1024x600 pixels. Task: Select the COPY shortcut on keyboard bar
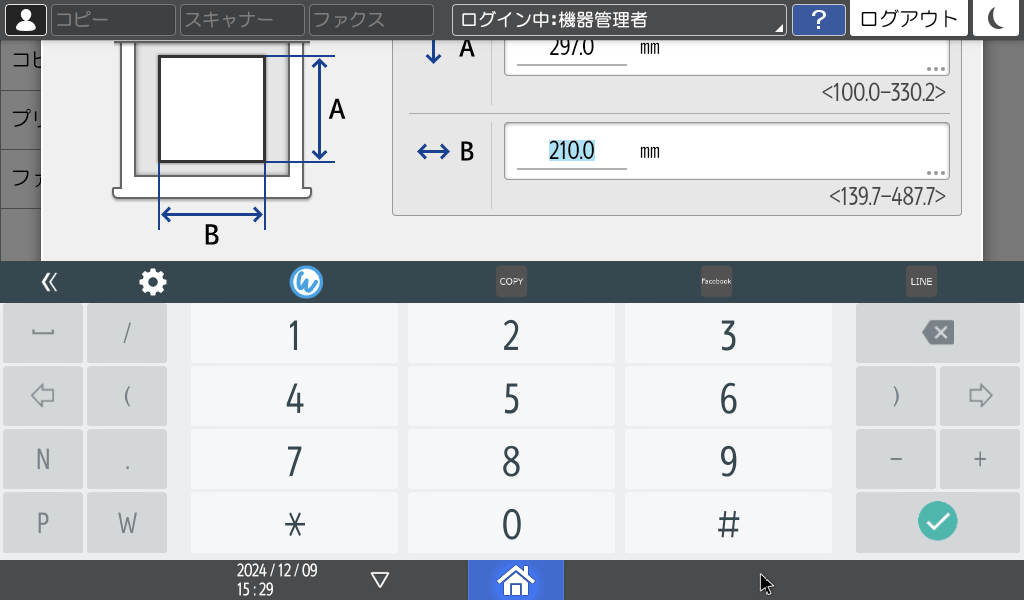tap(511, 282)
